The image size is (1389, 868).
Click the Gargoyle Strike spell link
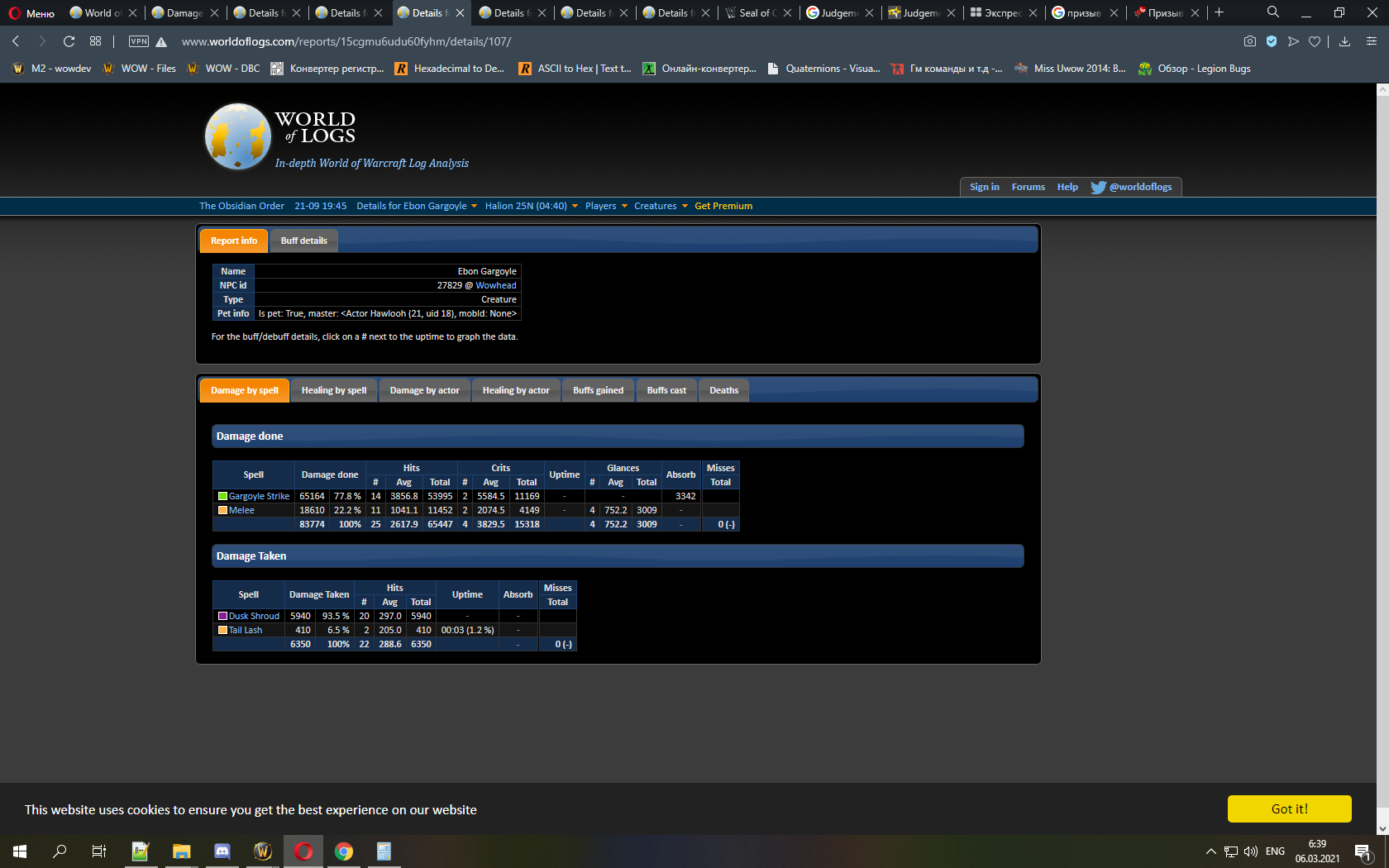(x=259, y=496)
